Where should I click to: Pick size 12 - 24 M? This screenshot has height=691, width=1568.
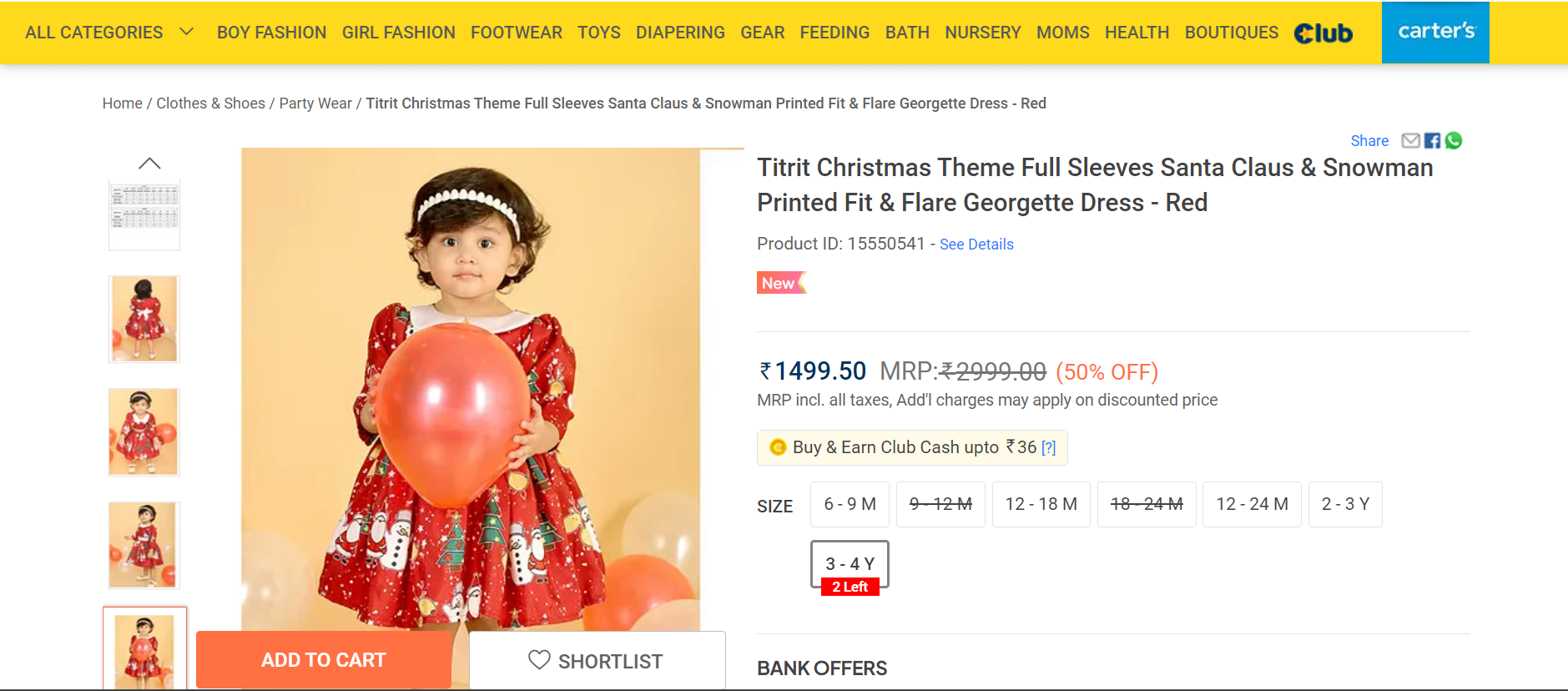(1252, 504)
